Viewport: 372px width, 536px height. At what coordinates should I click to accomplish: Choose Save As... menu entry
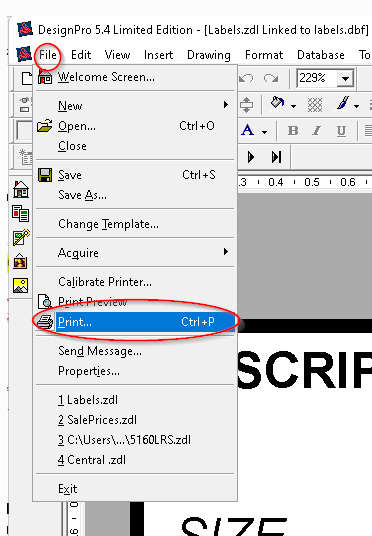[135, 195]
